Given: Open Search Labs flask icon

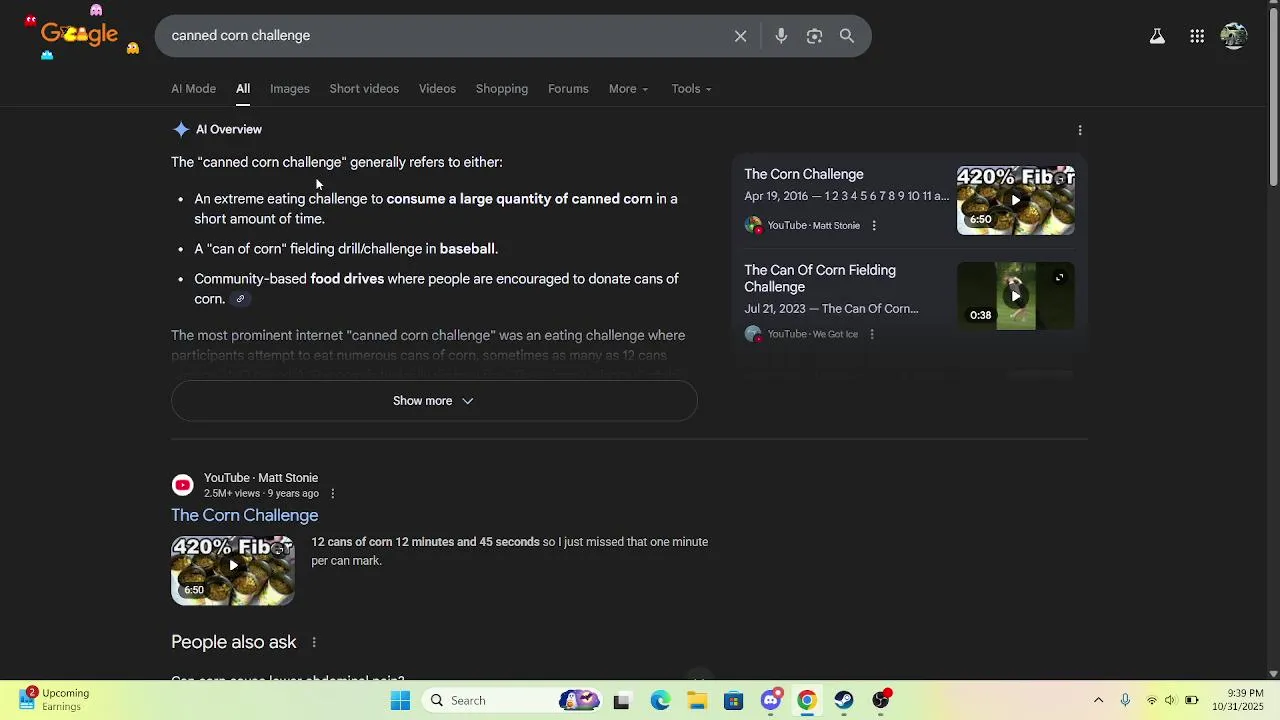Looking at the screenshot, I should pyautogui.click(x=1157, y=36).
